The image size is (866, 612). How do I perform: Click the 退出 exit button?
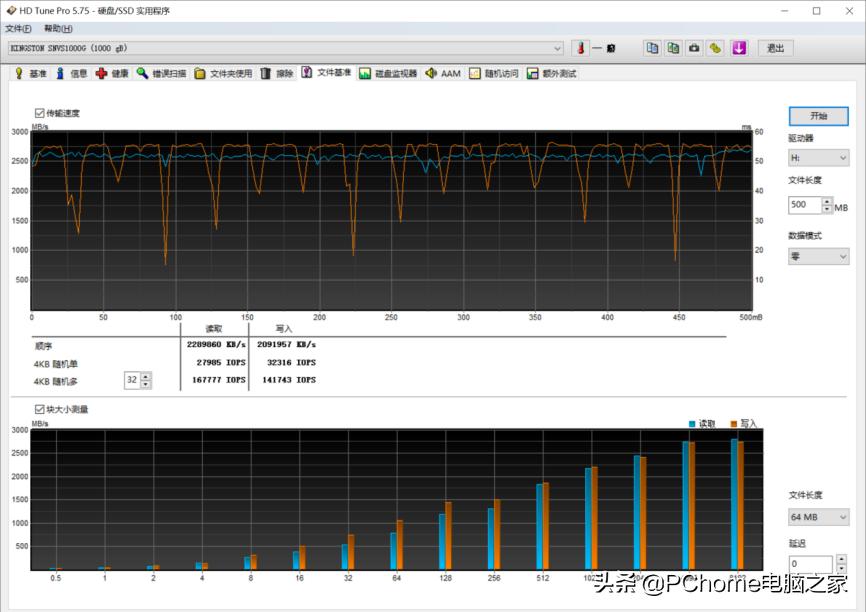[x=775, y=48]
